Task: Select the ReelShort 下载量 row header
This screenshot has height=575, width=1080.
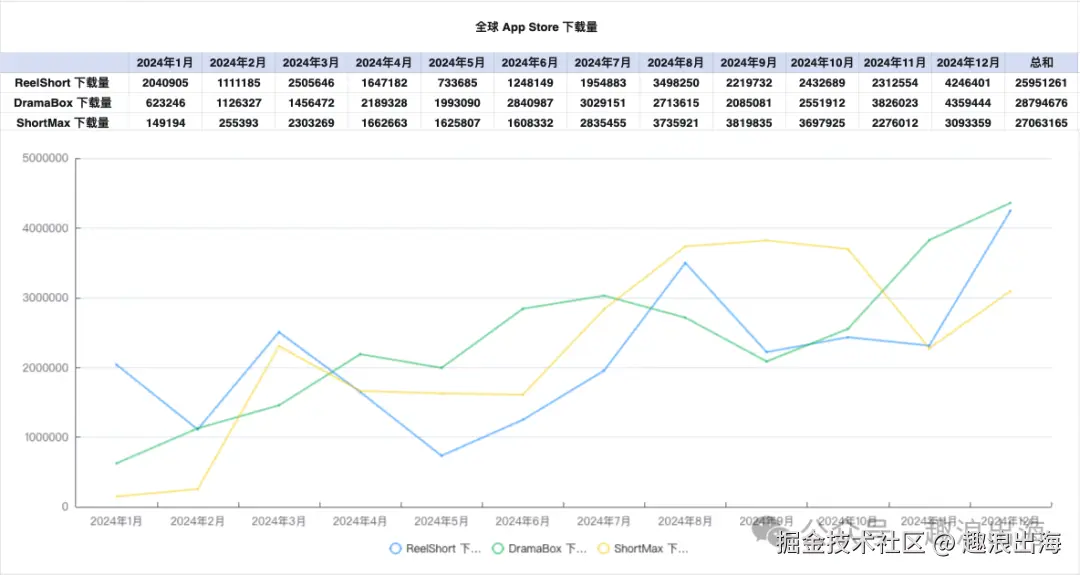Action: (x=62, y=83)
